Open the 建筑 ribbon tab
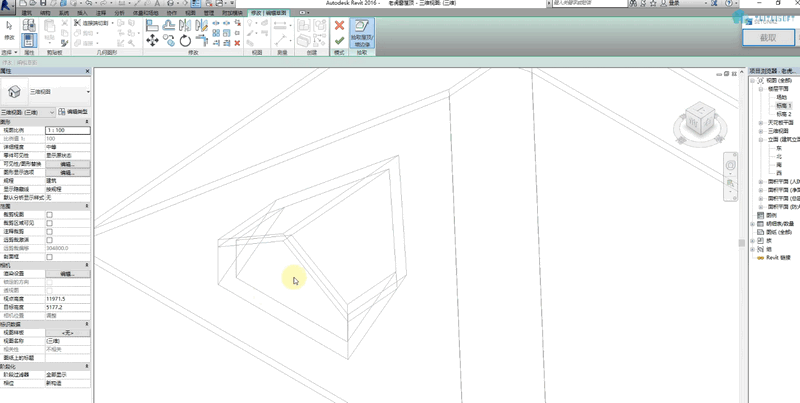This screenshot has height=403, width=800. pyautogui.click(x=27, y=12)
